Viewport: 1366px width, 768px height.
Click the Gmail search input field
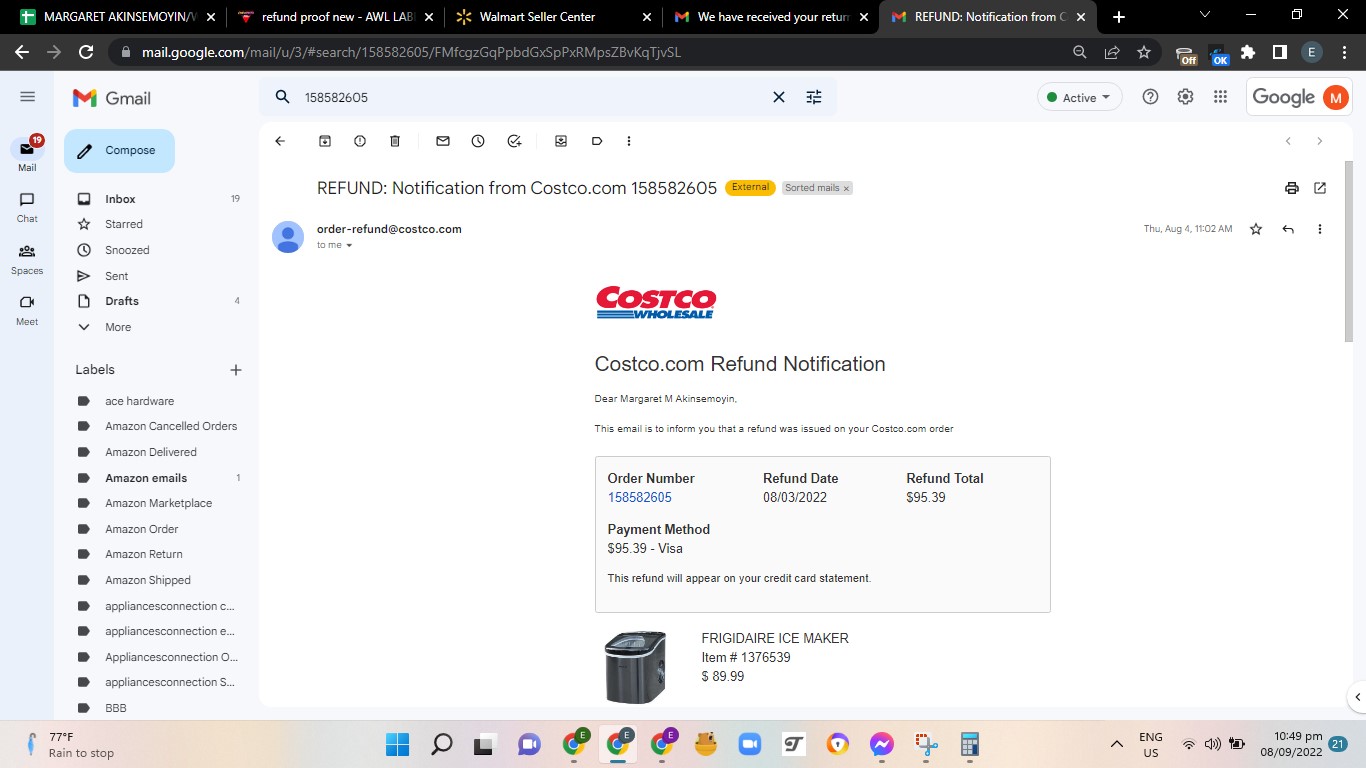pyautogui.click(x=530, y=97)
